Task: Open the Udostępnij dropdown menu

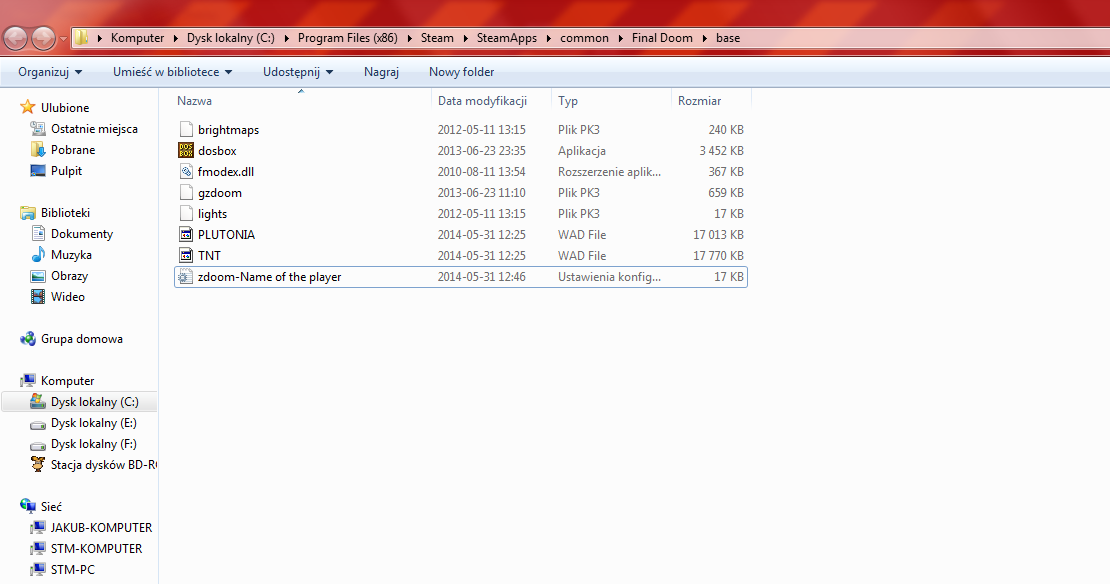Action: [x=297, y=71]
